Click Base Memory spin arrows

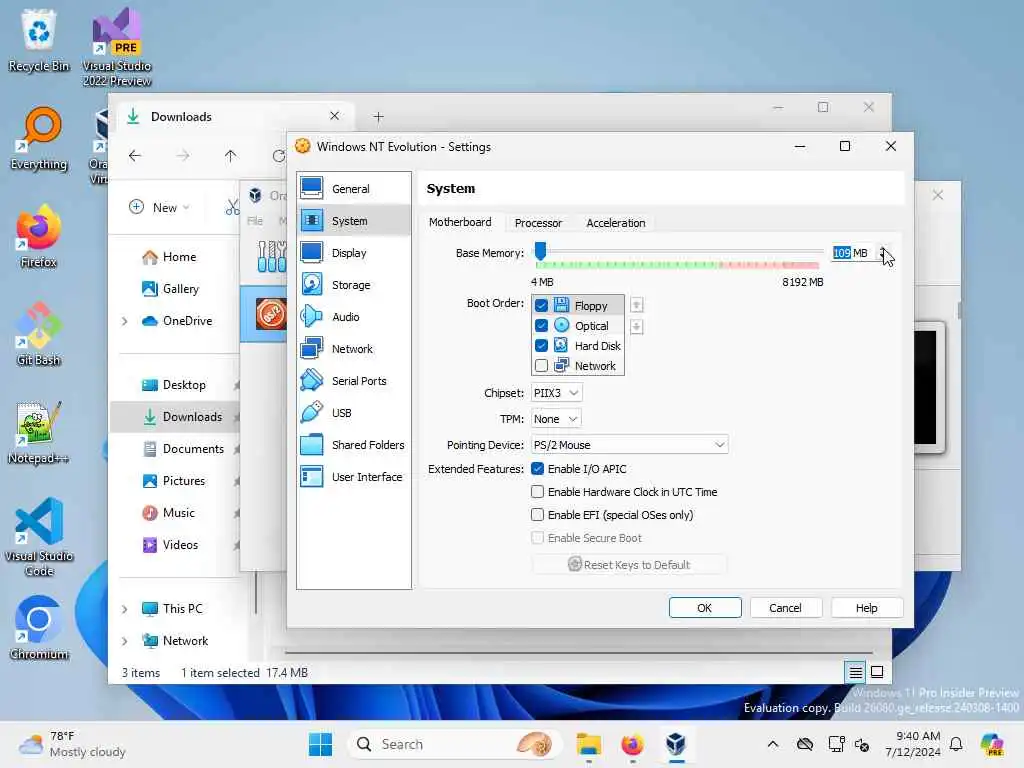tap(883, 253)
